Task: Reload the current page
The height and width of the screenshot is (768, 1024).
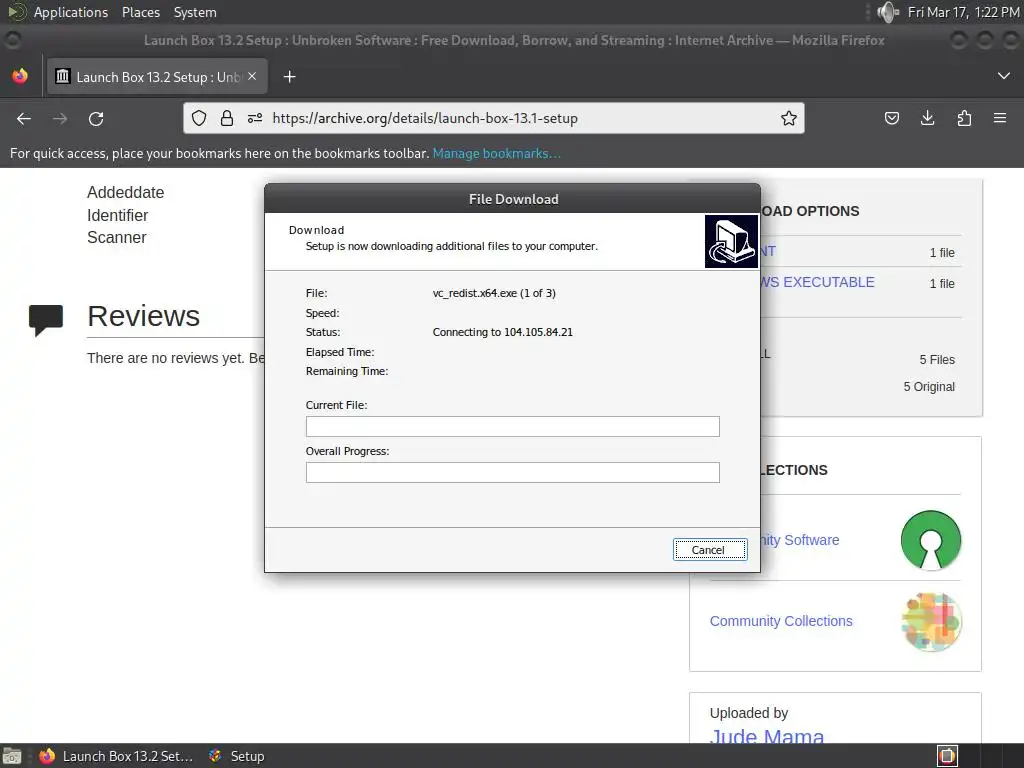Action: 96,118
